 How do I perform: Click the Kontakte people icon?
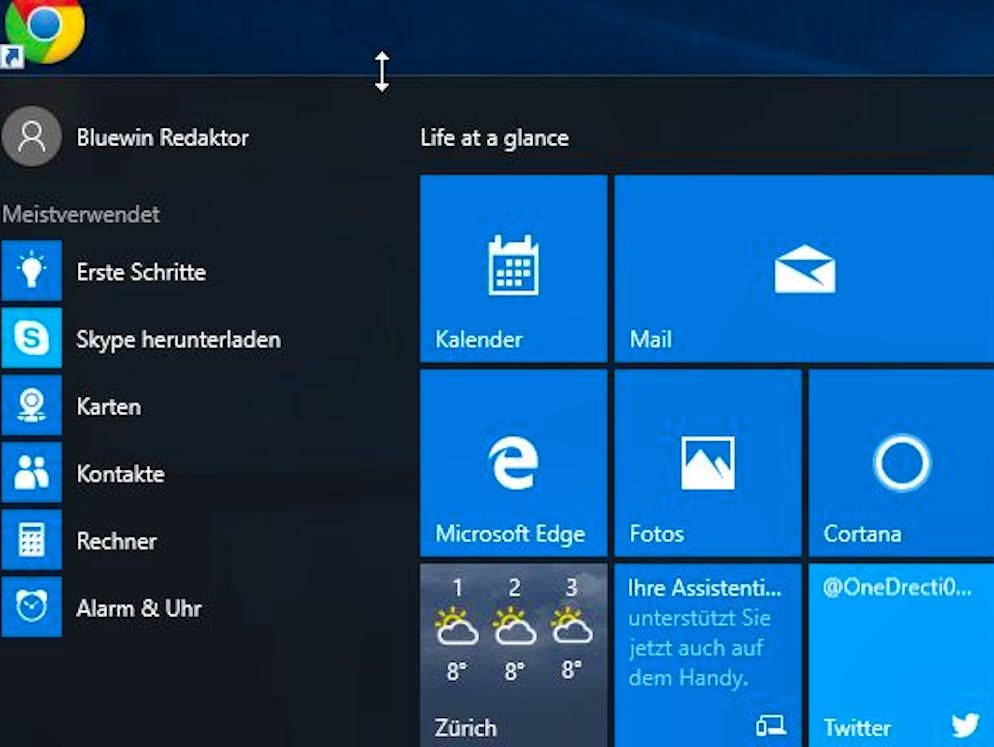click(32, 472)
